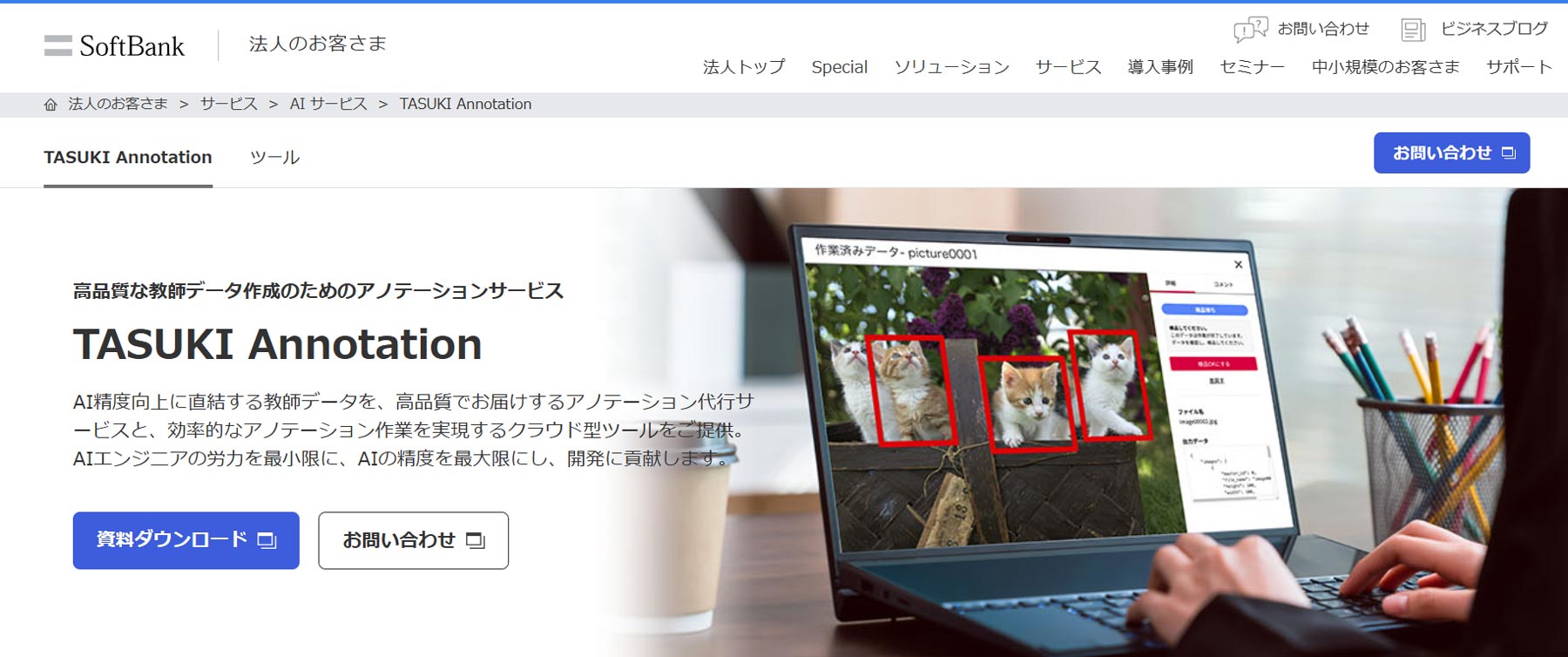Viewport: 1568px width, 657px height.
Task: Open セミナー menu item
Action: 1252,67
